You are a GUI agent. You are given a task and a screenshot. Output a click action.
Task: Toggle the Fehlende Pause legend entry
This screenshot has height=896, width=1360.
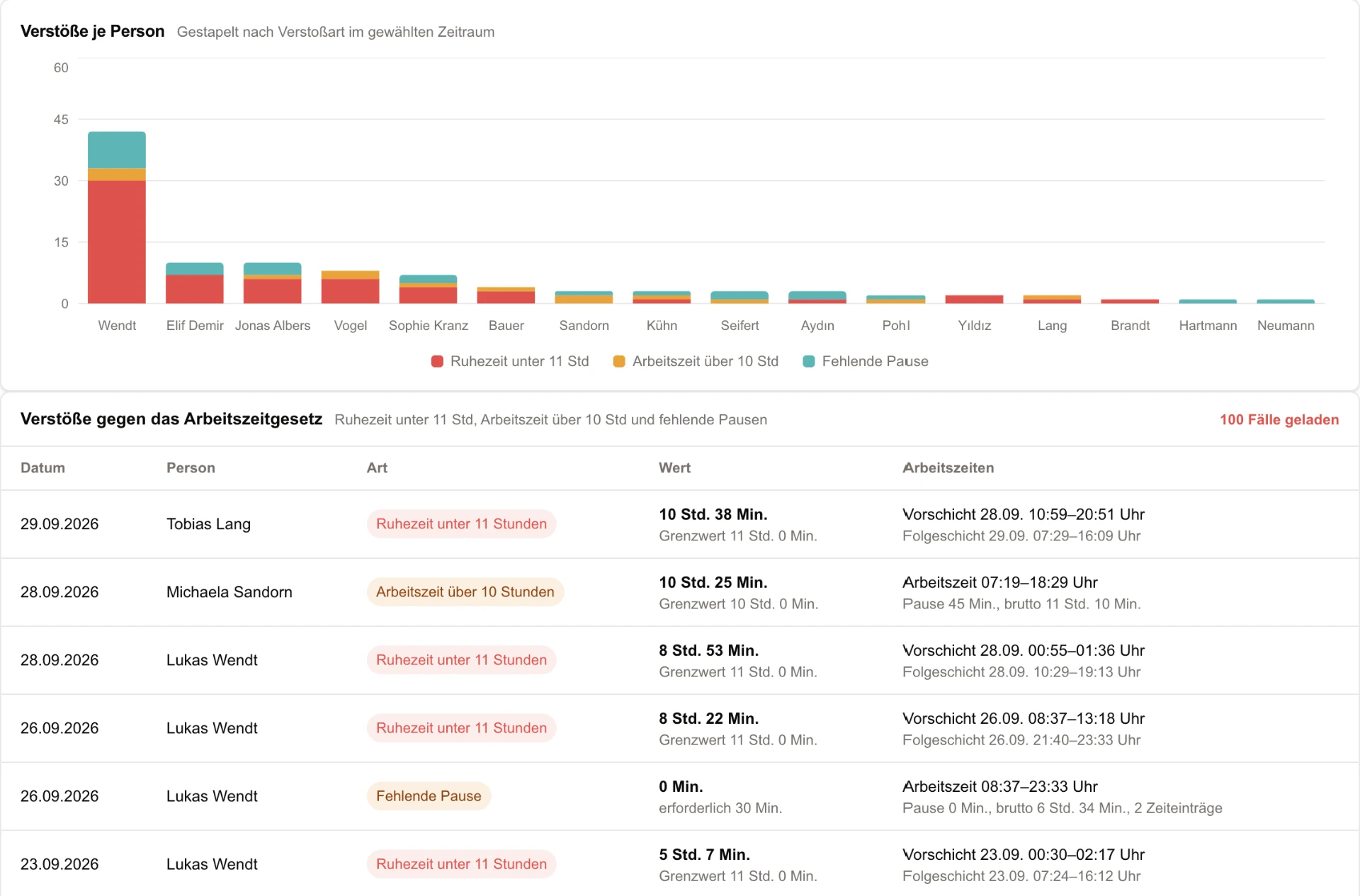point(866,361)
